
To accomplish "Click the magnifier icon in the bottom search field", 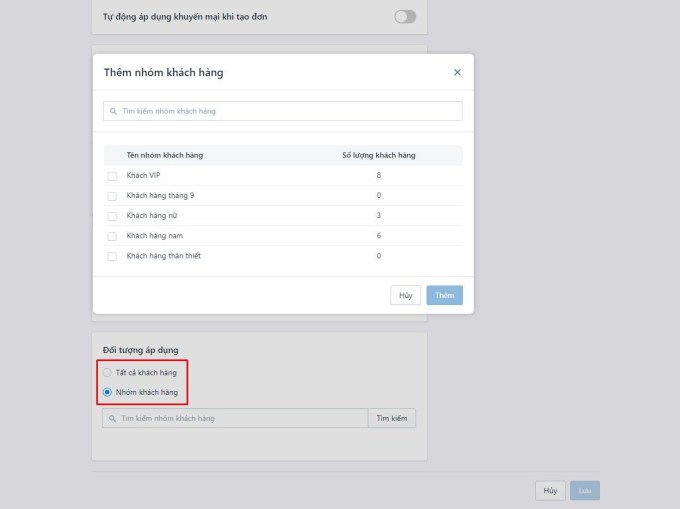I will (x=112, y=418).
